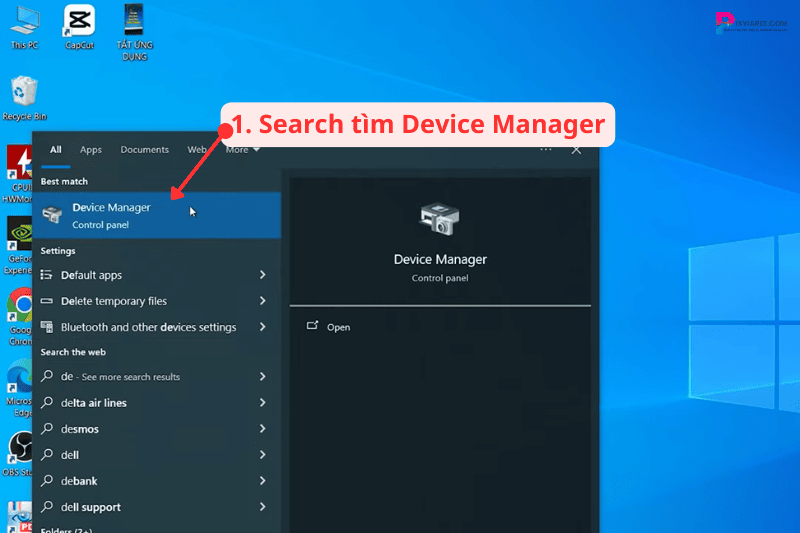Expand the More dropdown in search filters
Image resolution: width=800 pixels, height=533 pixels.
pos(242,150)
